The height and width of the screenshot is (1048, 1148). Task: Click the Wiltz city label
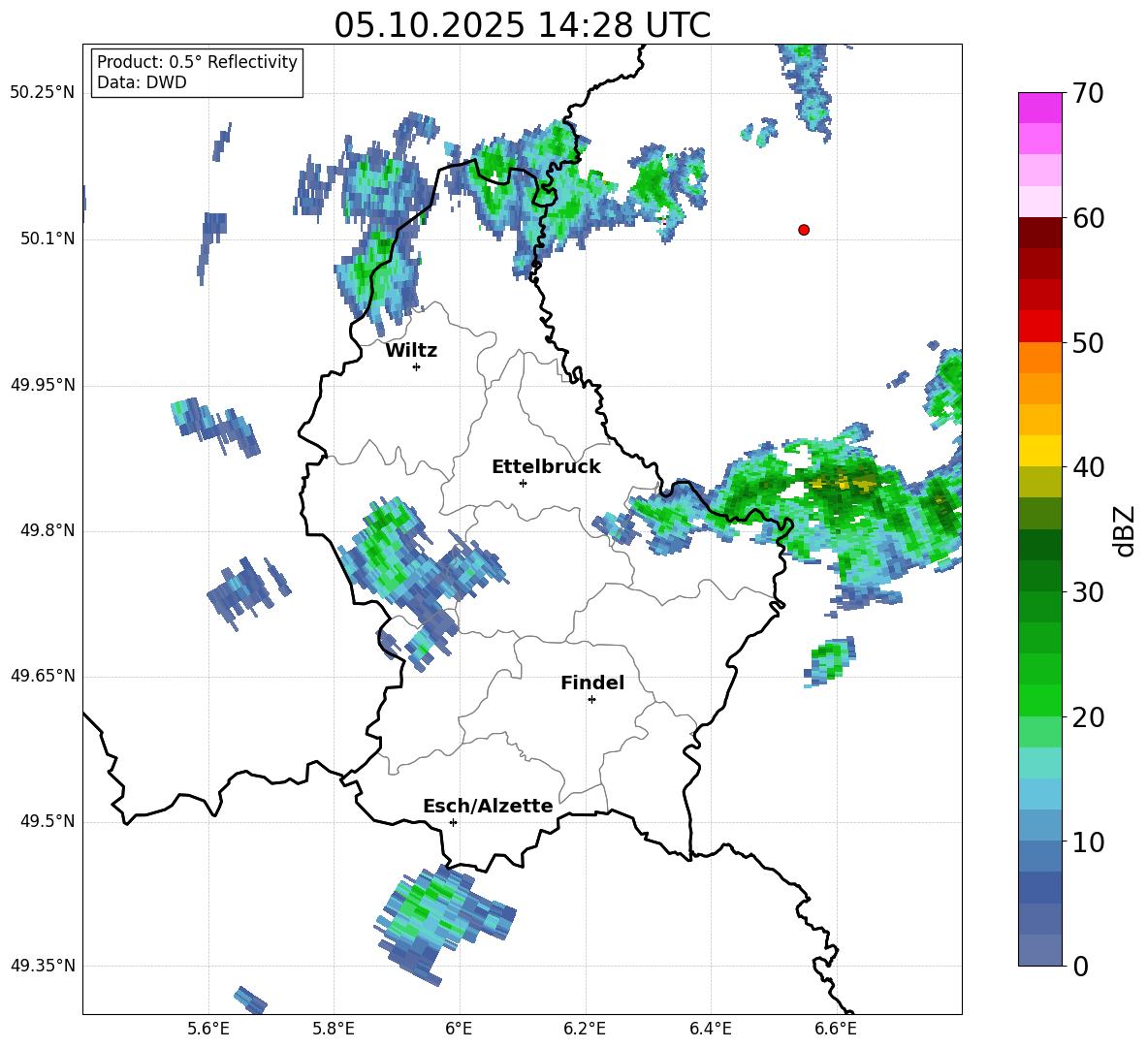click(411, 351)
